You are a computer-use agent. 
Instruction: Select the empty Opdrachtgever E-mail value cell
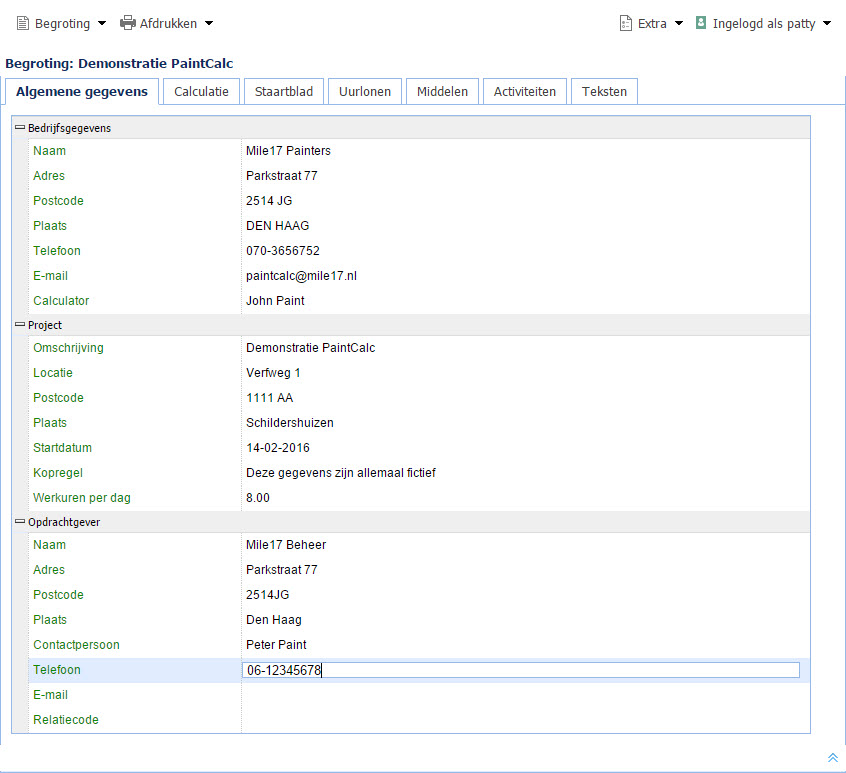(520, 695)
